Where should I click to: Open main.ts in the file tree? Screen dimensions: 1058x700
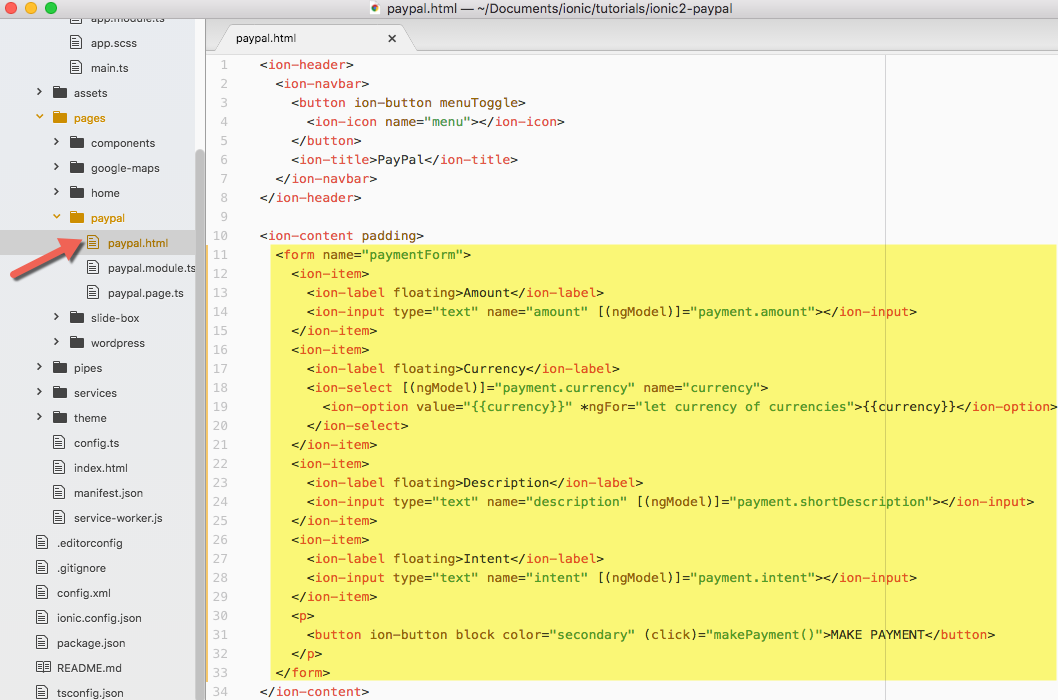[109, 68]
